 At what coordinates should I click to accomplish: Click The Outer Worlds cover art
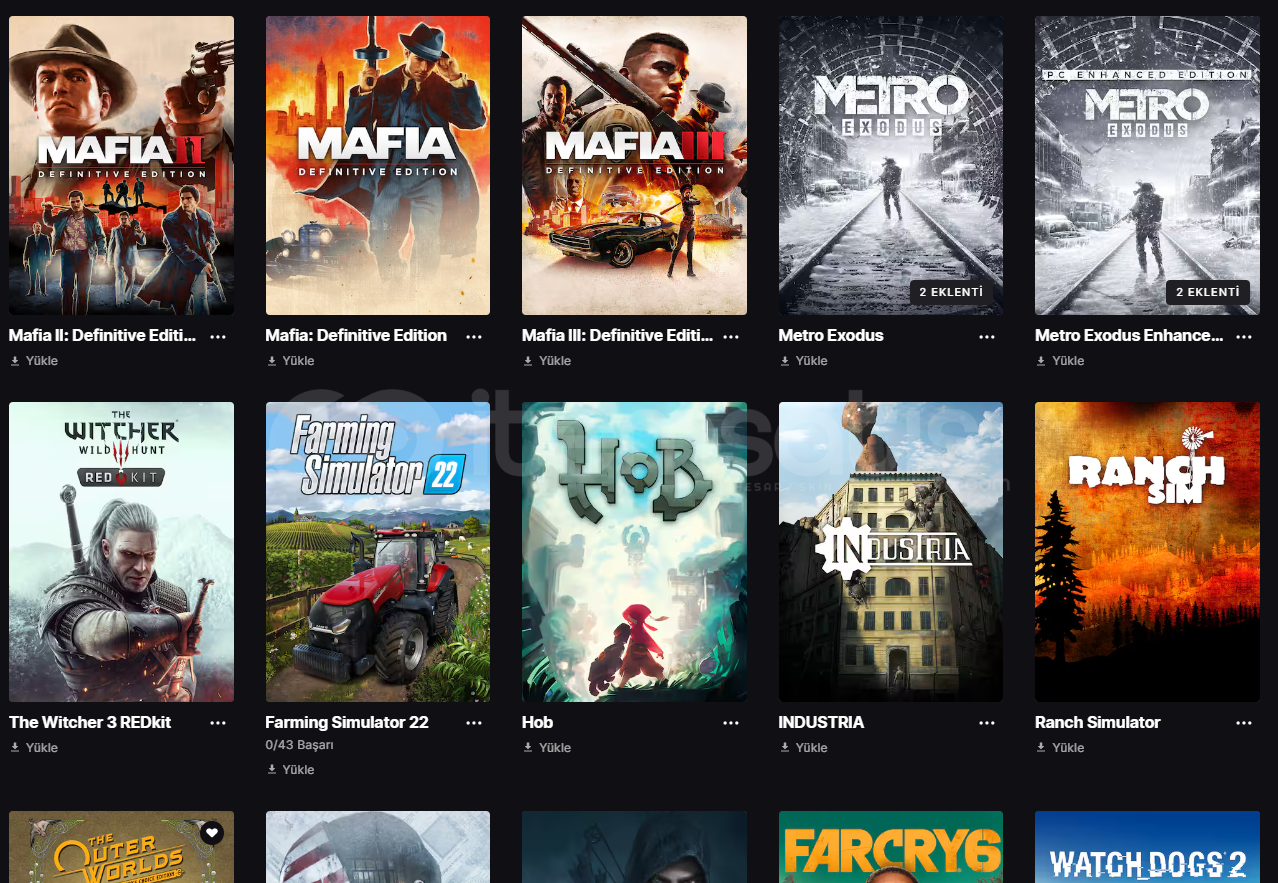point(121,847)
